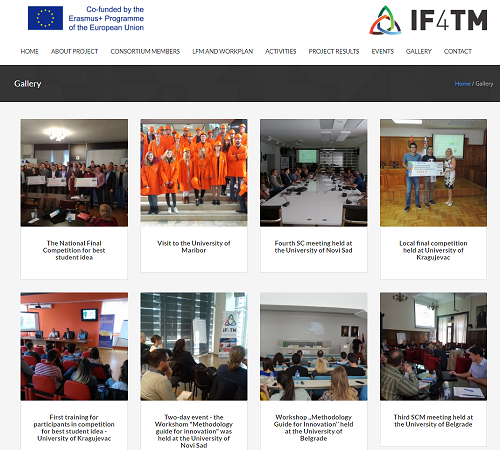Viewport: 500px width, 450px height.
Task: Open the First training Kragujevac photo
Action: coord(74,347)
